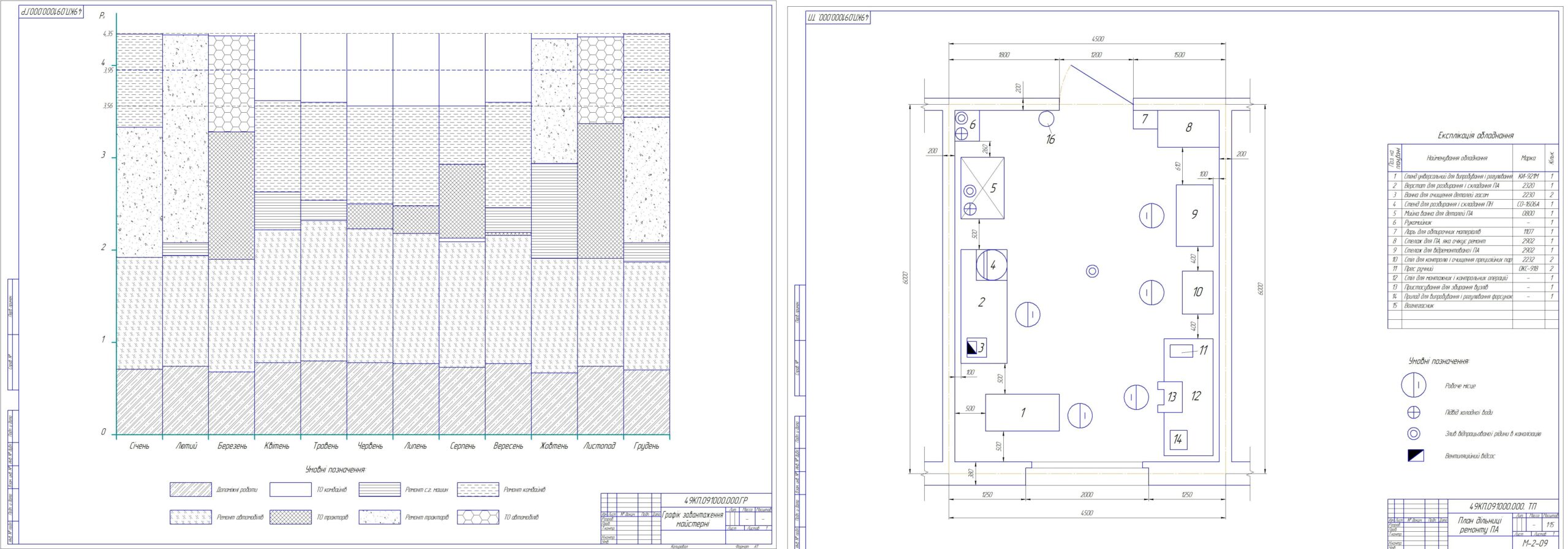Click the 'Вогнегасник' row in equipment table
This screenshot has width=1568, height=549.
(x=1473, y=305)
